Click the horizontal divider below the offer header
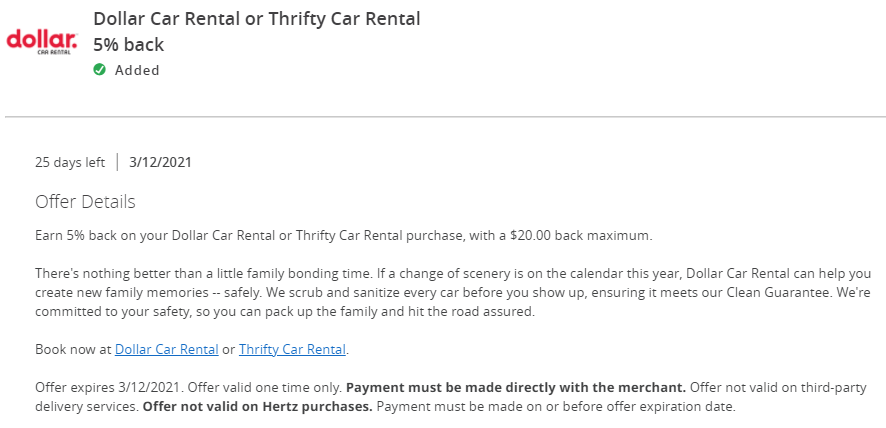The height and width of the screenshot is (428, 886). pos(445,117)
